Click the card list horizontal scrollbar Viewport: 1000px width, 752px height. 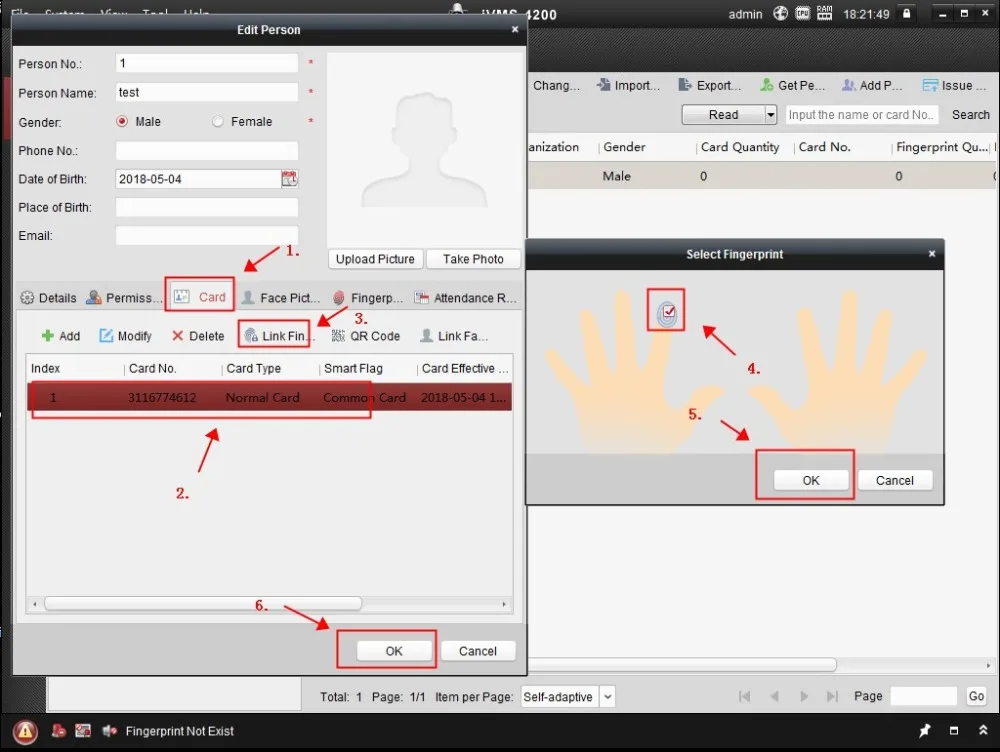click(x=203, y=603)
